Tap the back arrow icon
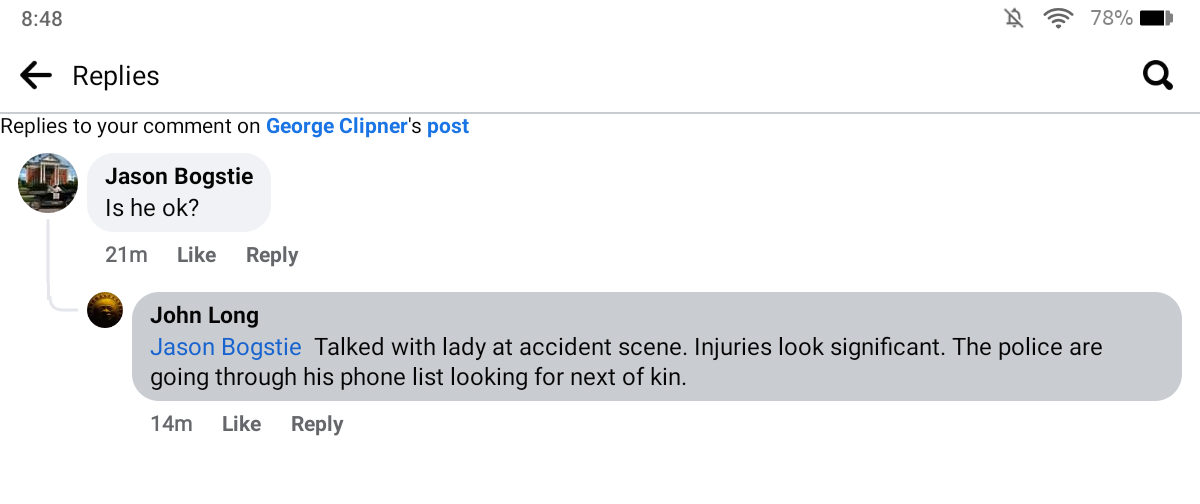Viewport: 1200px width, 504px height. click(x=36, y=76)
